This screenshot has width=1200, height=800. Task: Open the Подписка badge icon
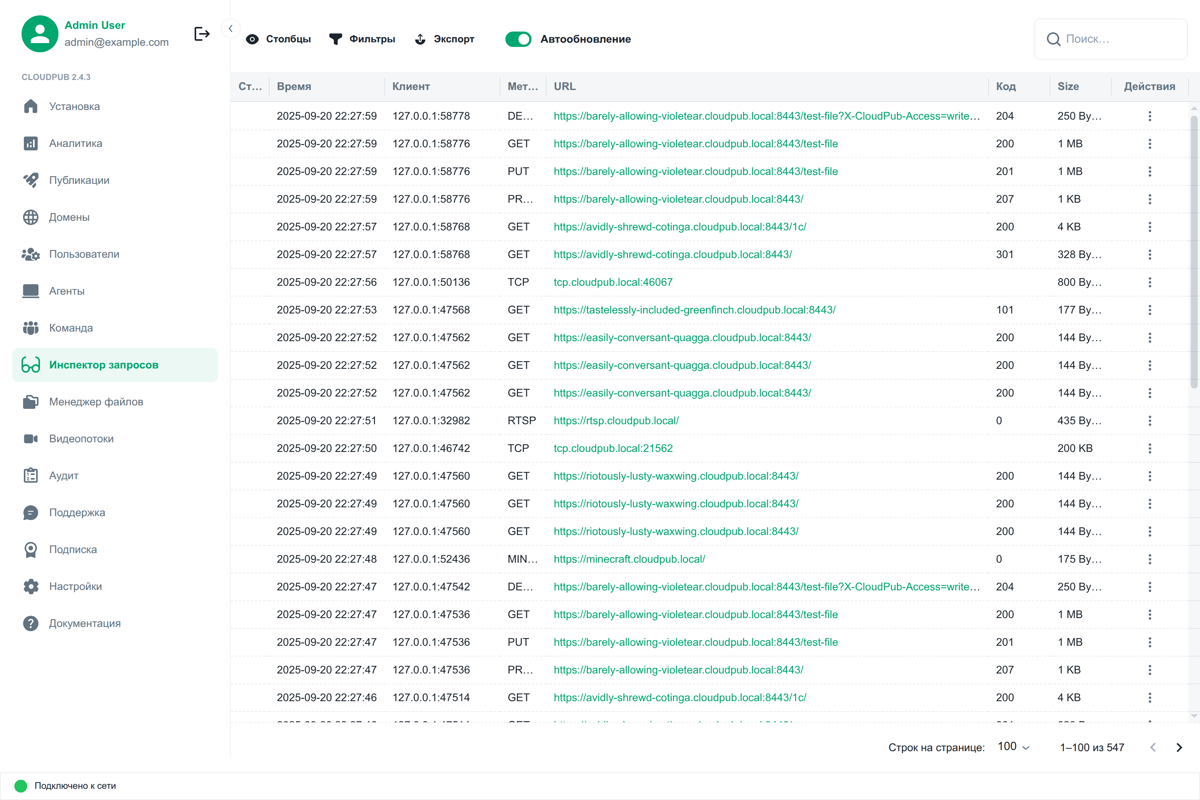point(31,550)
